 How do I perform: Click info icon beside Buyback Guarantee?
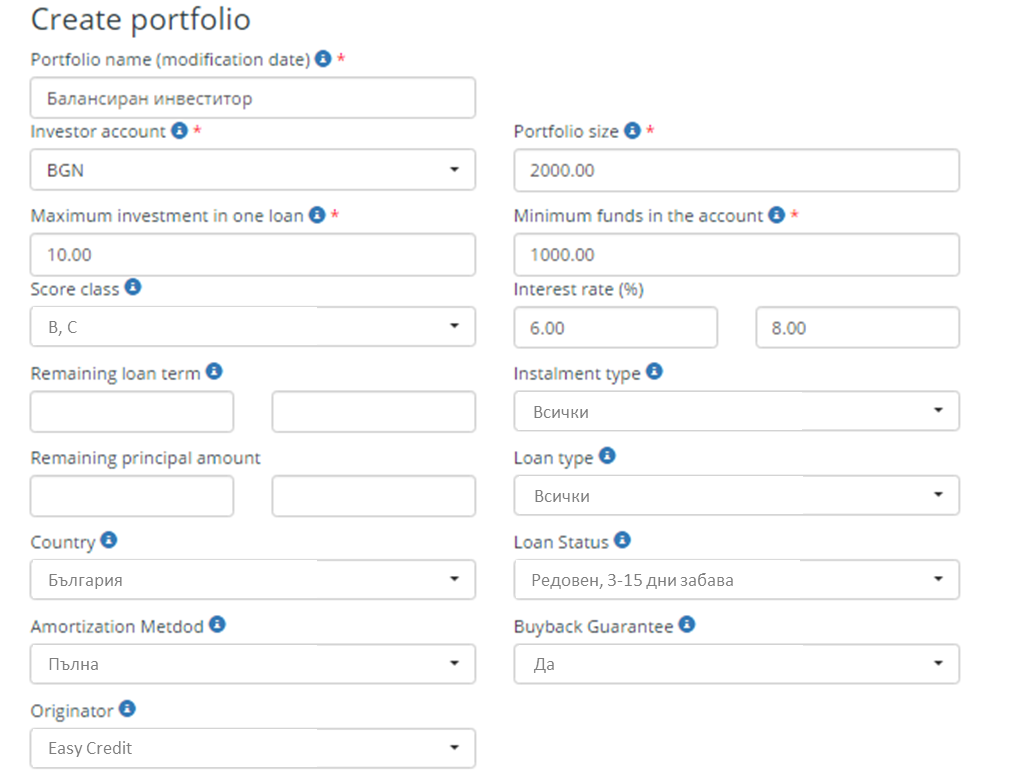coord(687,625)
